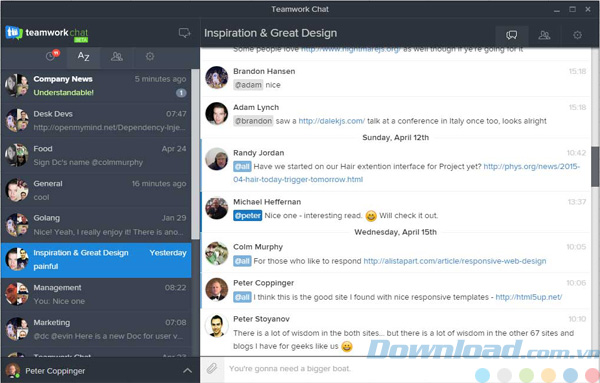
Task: Open the Marketing room
Action: coord(96,329)
